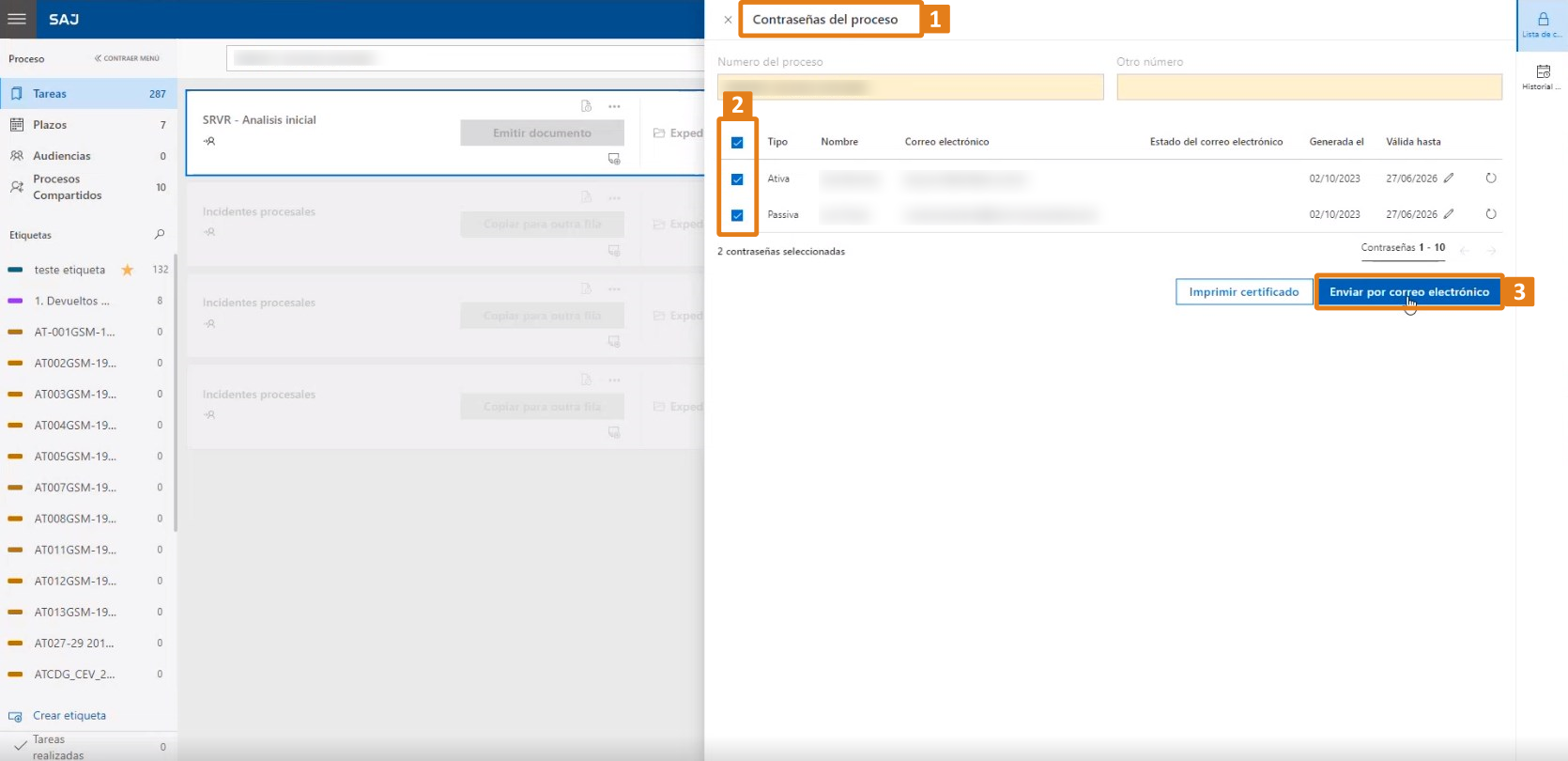Click the SAJ logo

[64, 19]
